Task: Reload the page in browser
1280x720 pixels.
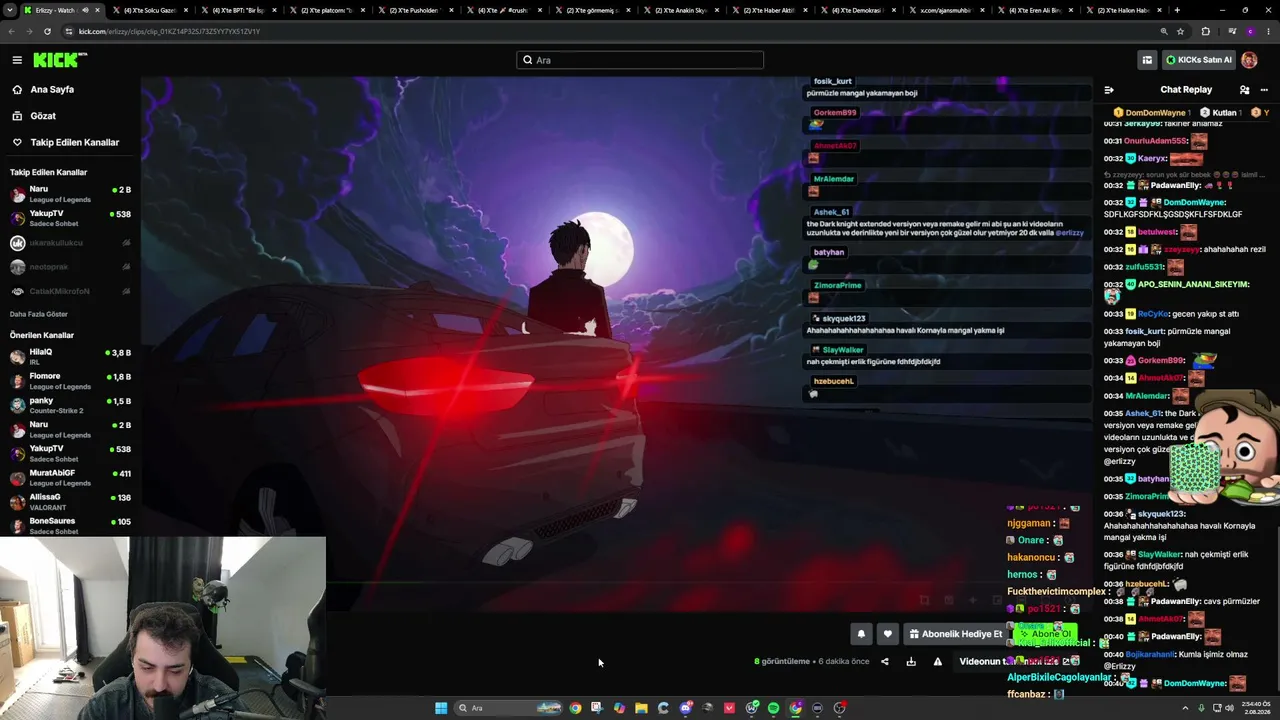Action: 47,31
